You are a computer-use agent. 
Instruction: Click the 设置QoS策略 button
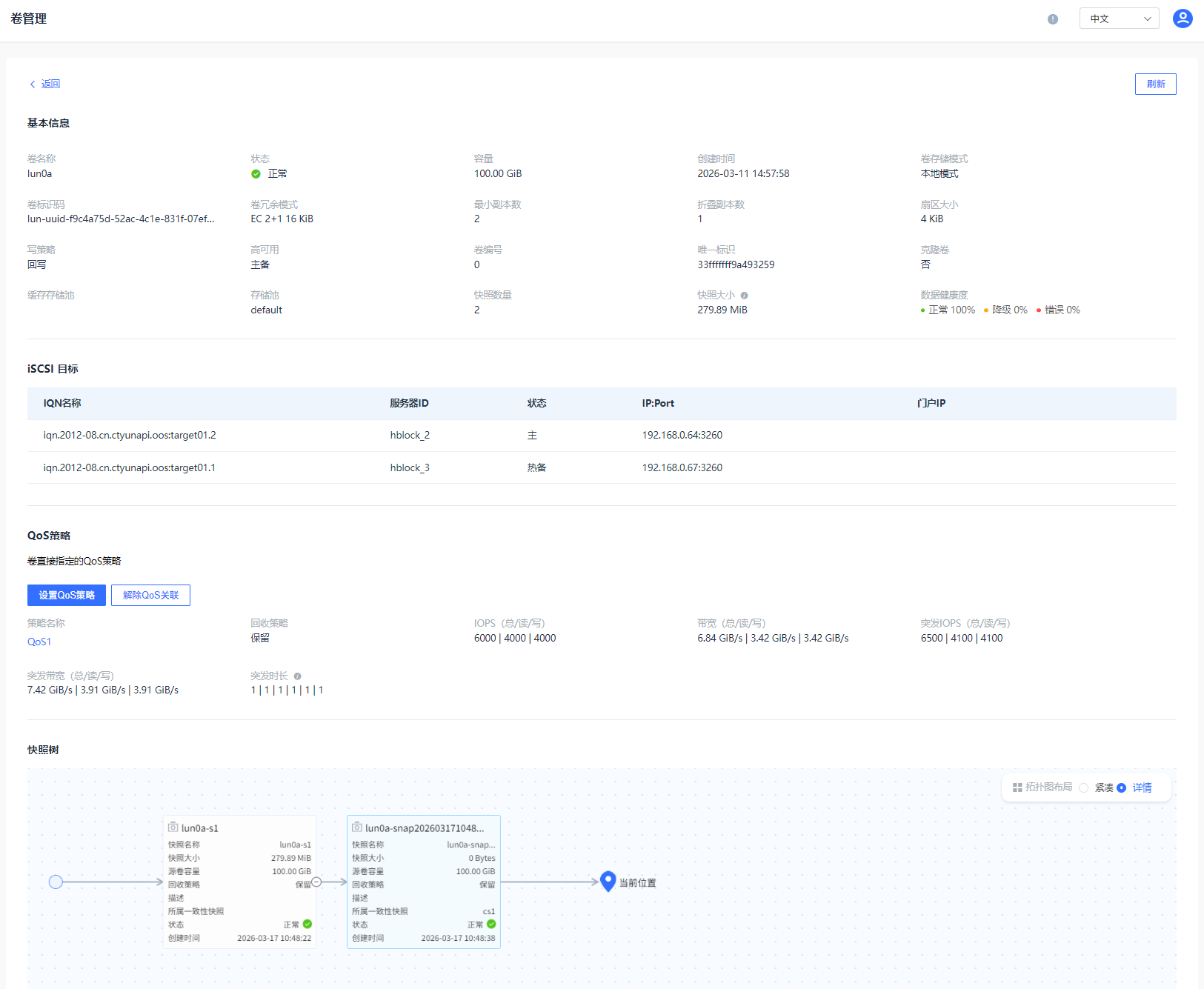pos(67,595)
